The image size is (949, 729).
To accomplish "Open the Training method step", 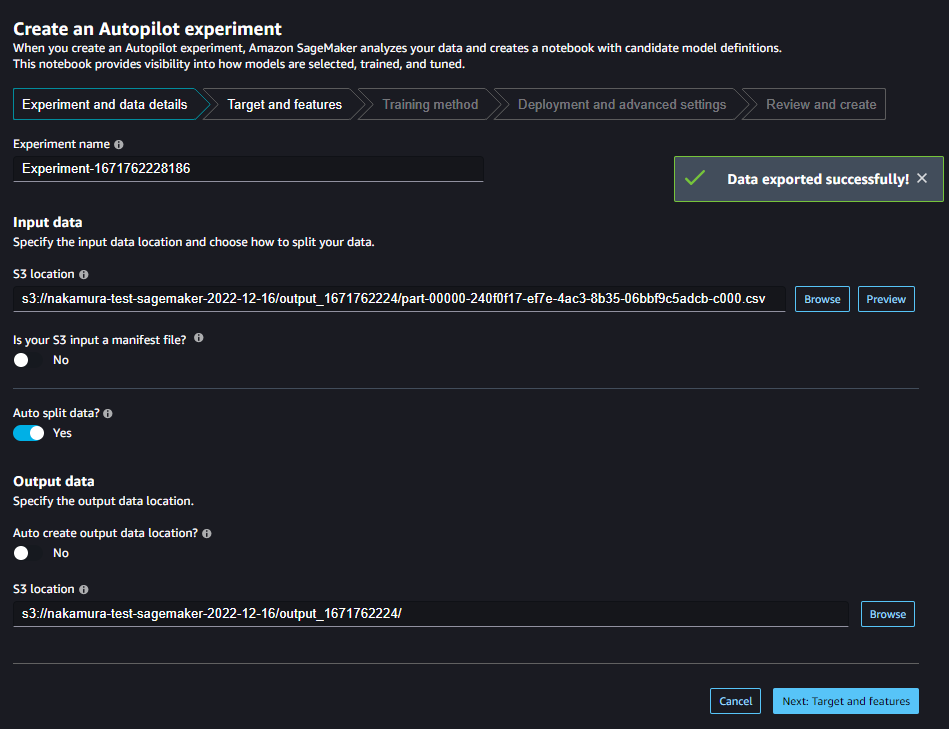I will pyautogui.click(x=430, y=104).
